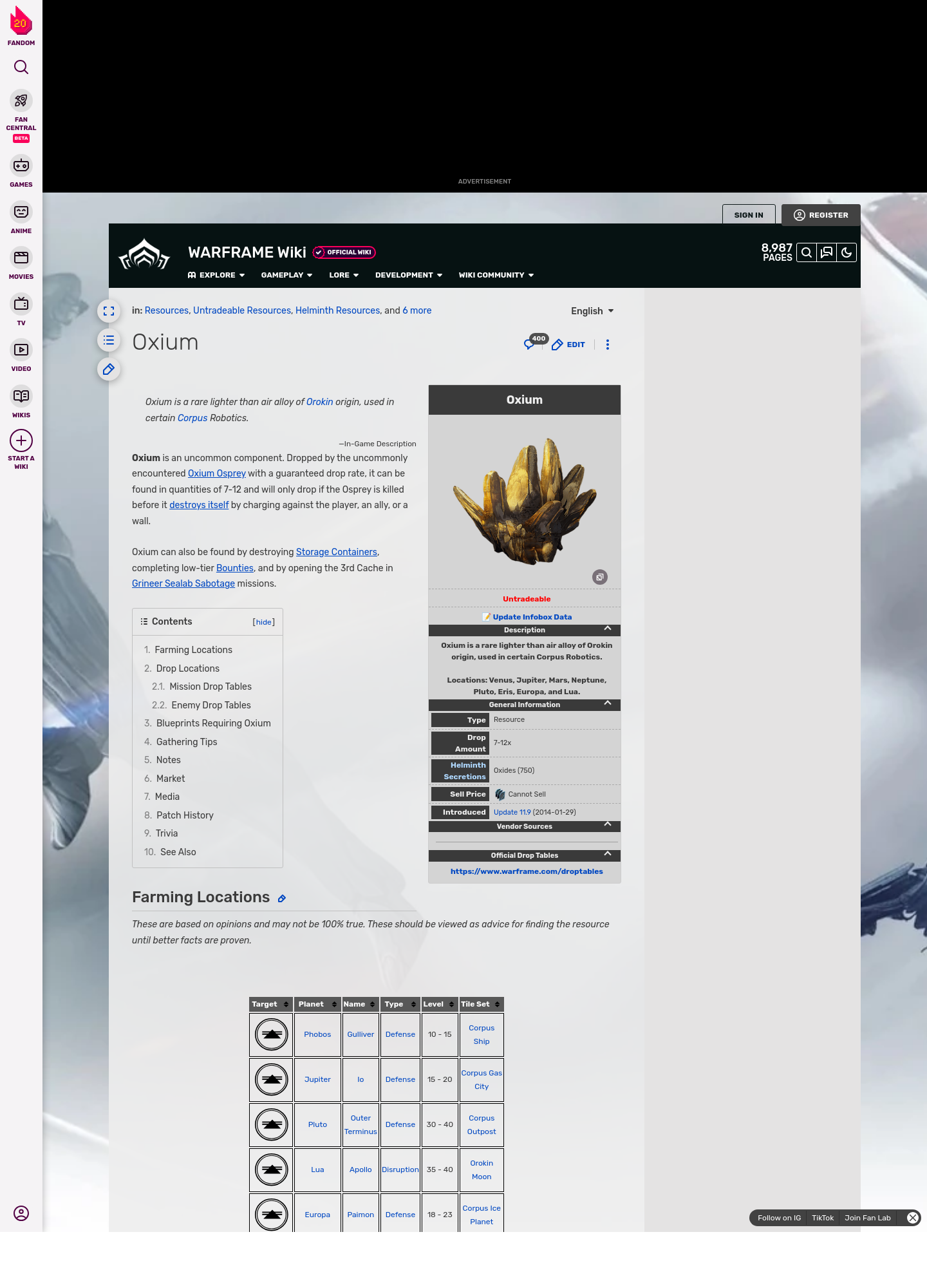Open the Discuss speech bubbles icon
Screen dimensions: 927x1288
(x=827, y=252)
